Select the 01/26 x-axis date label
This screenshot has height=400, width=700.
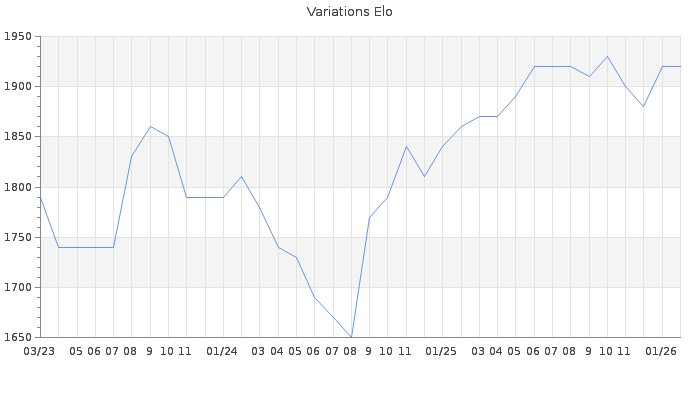tap(661, 351)
